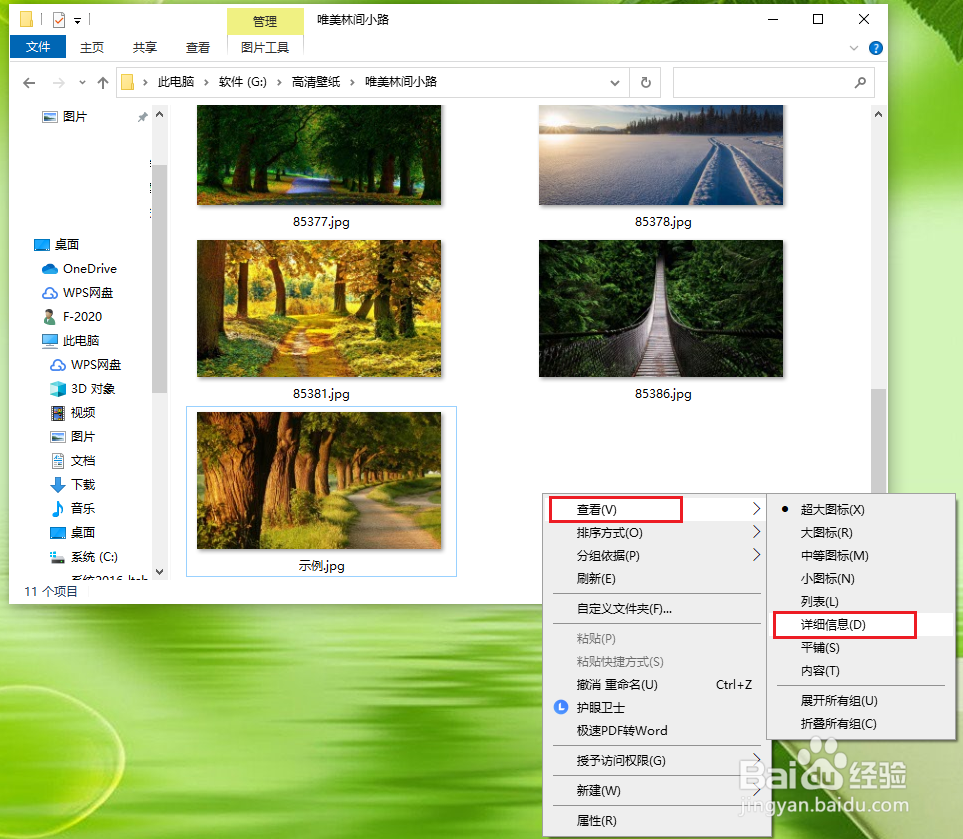Open 授予访问权限(G) submenu
This screenshot has height=839, width=963.
tap(657, 761)
